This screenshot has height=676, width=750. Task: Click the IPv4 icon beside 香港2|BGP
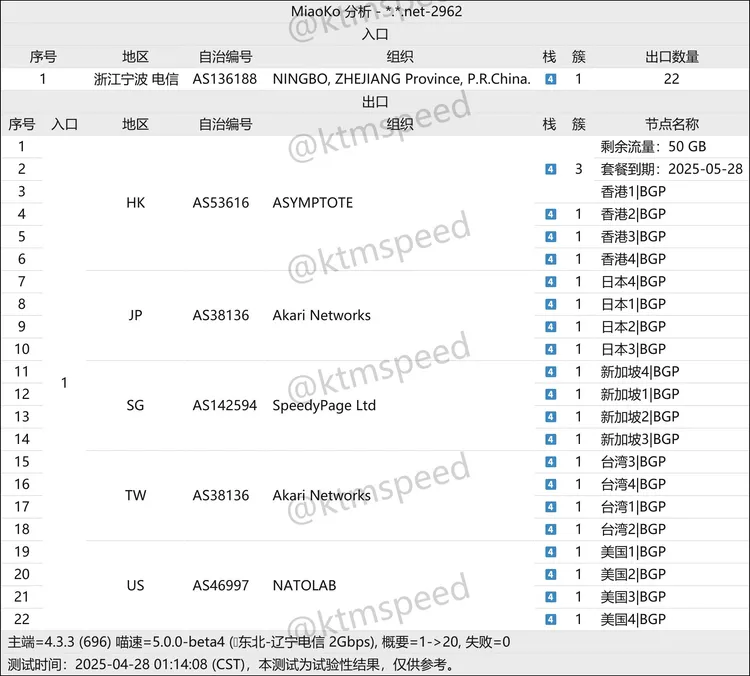(550, 214)
